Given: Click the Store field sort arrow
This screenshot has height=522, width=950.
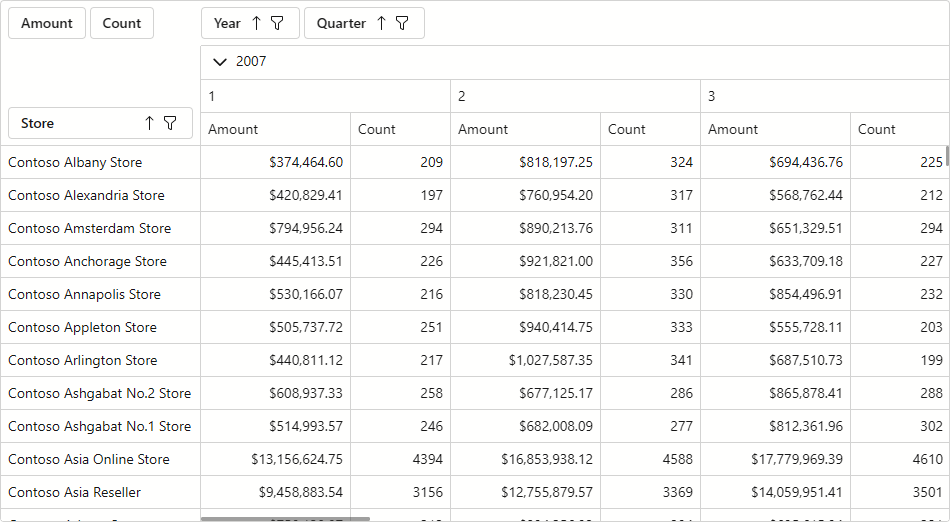Looking at the screenshot, I should (x=150, y=123).
